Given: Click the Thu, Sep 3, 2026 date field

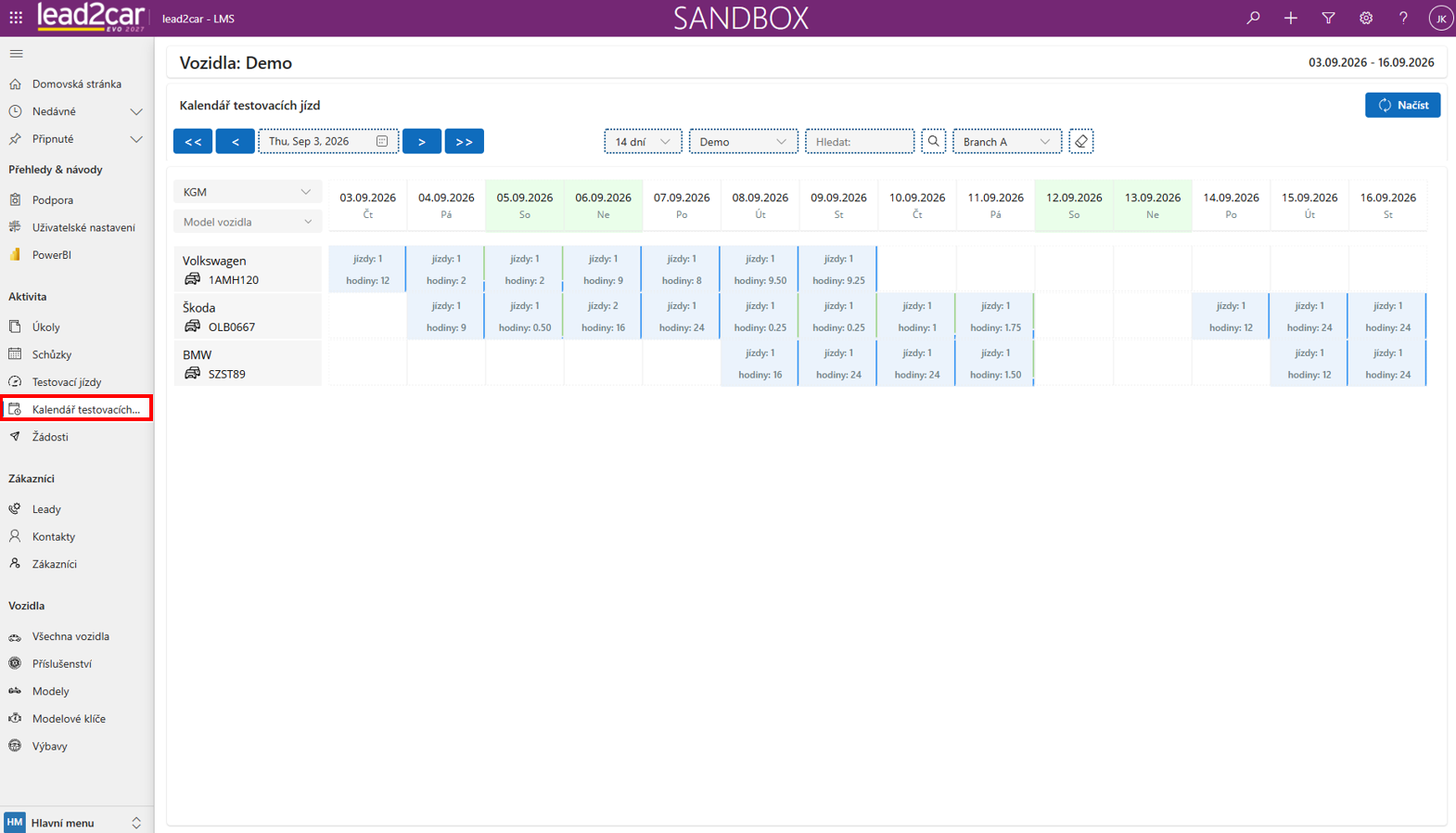Looking at the screenshot, I should [328, 141].
